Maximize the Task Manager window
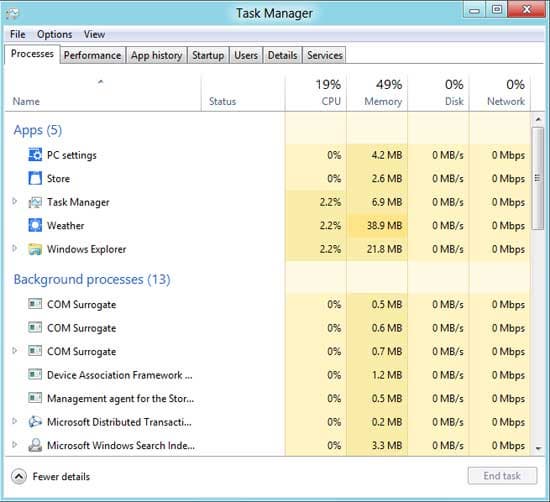 point(497,9)
